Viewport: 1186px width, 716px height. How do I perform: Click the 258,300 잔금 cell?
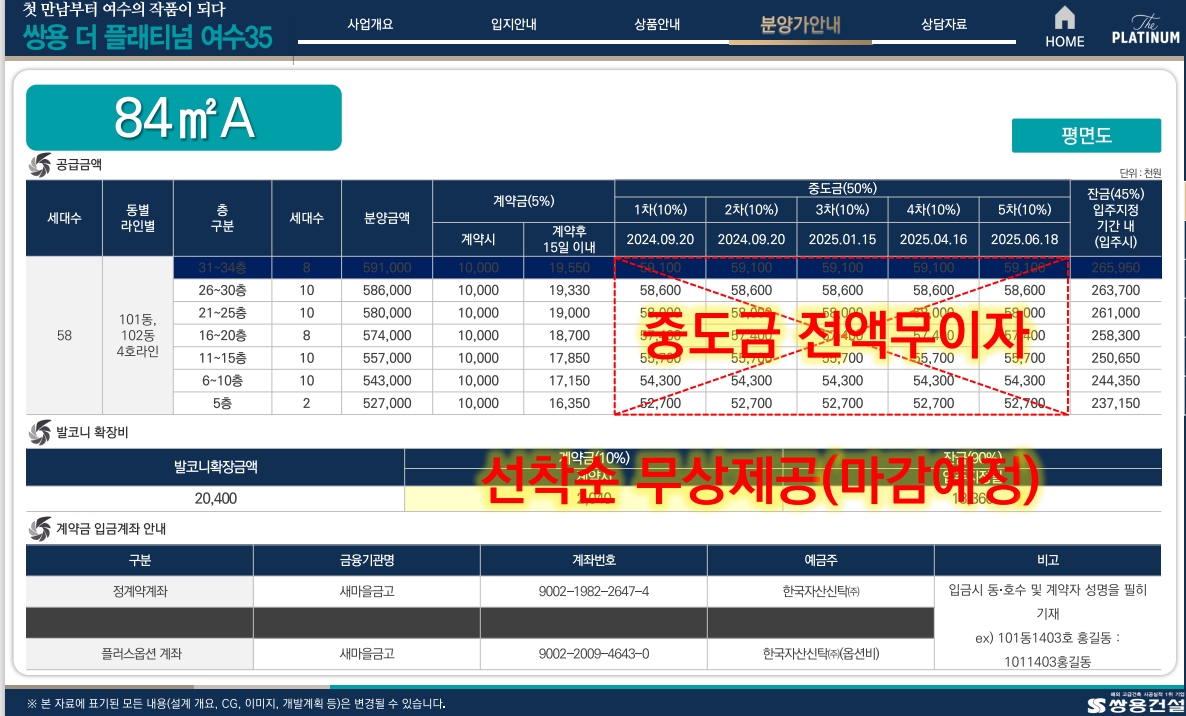tap(1116, 336)
